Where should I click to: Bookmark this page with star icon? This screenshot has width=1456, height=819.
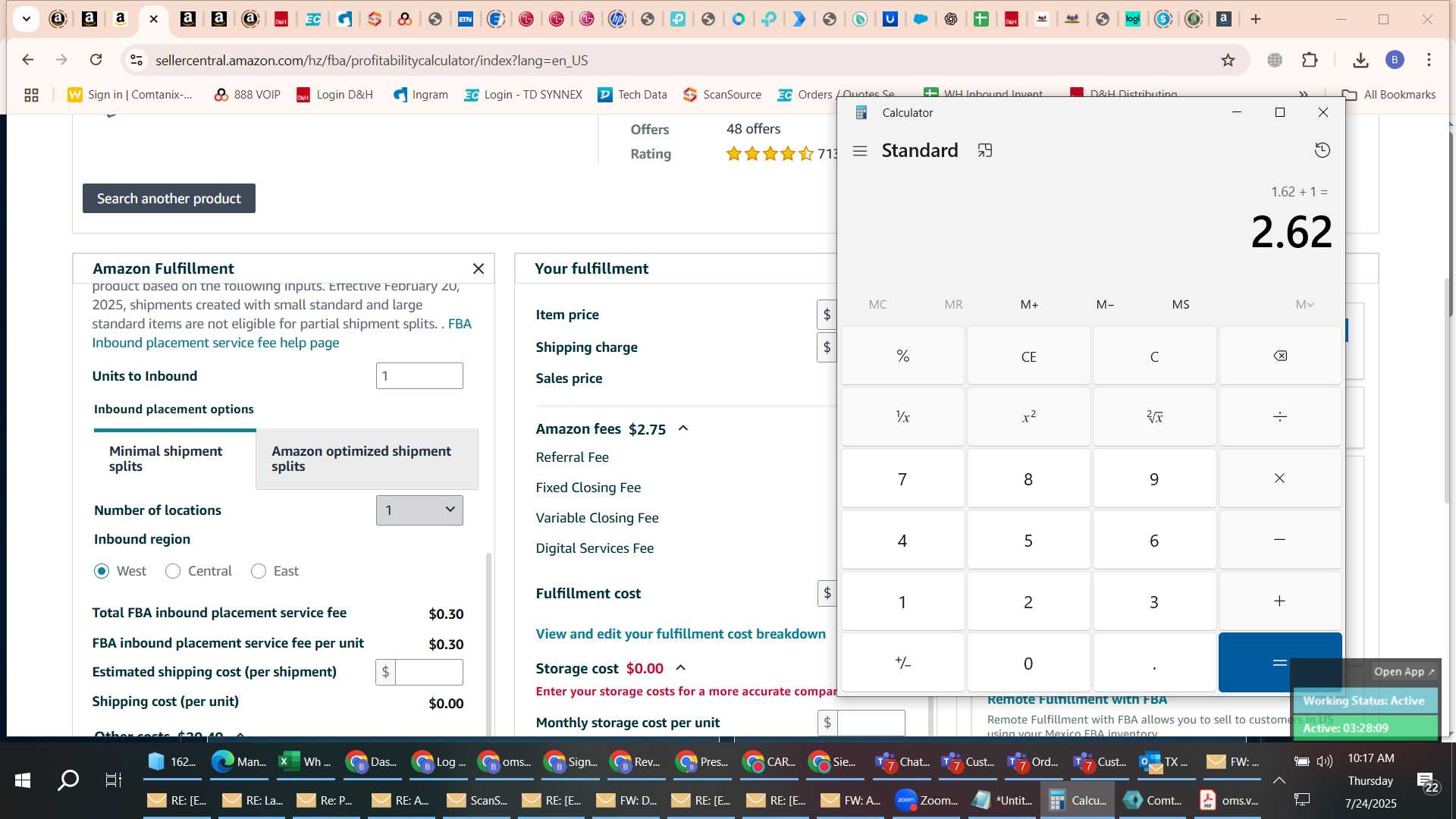[x=1228, y=60]
